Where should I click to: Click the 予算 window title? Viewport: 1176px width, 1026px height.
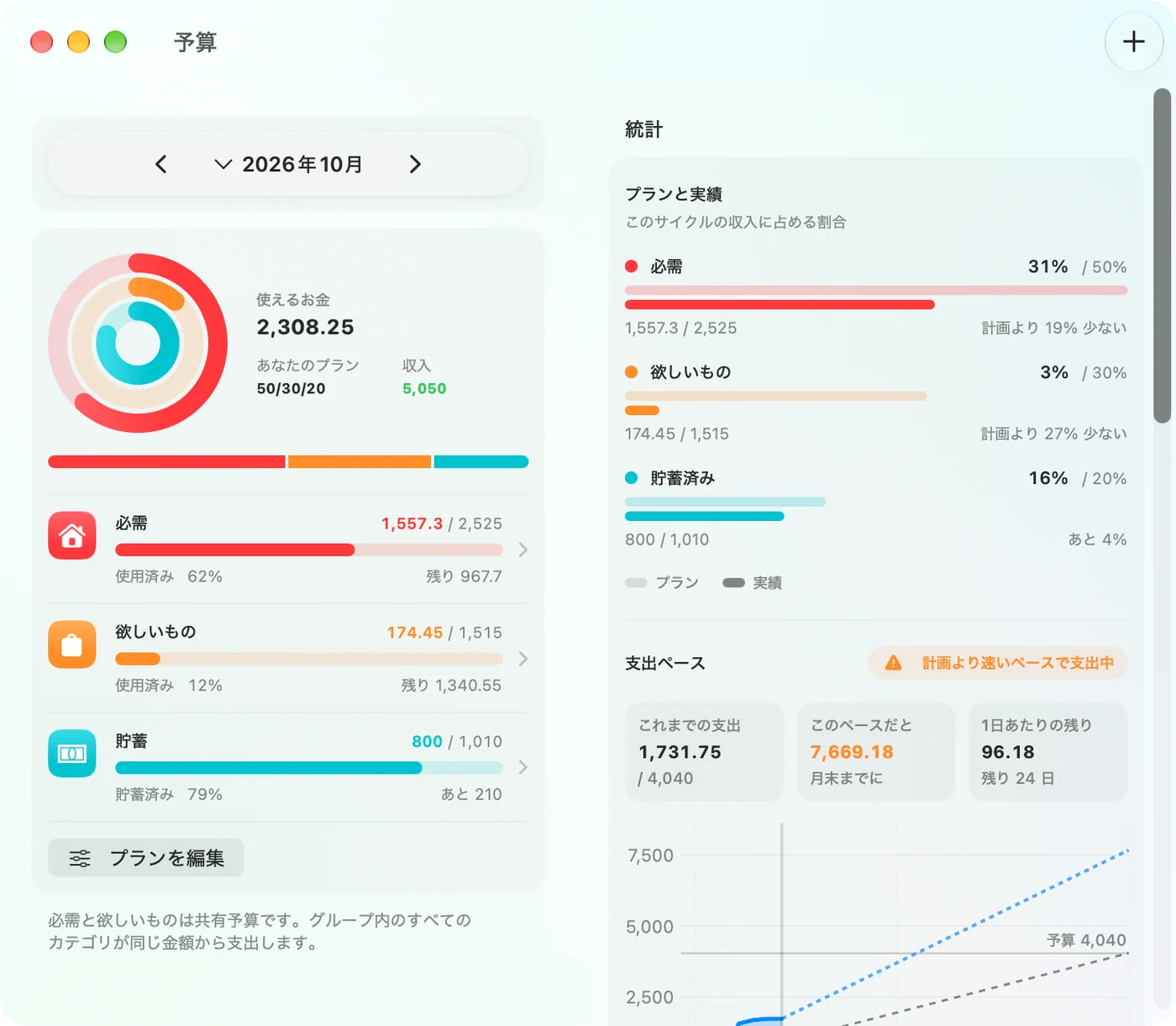pos(196,42)
